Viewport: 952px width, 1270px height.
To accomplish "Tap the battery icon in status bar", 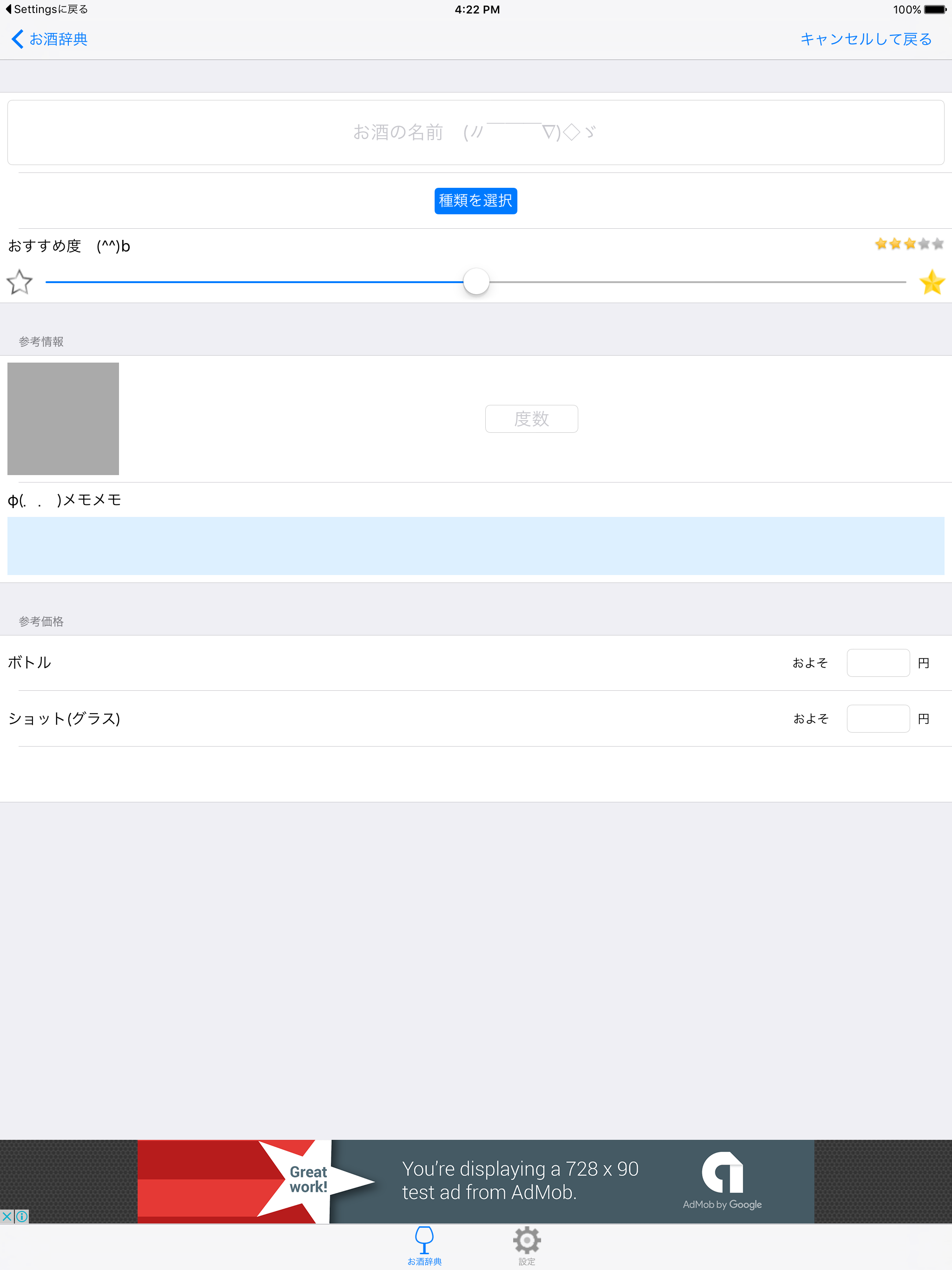I will click(x=935, y=9).
